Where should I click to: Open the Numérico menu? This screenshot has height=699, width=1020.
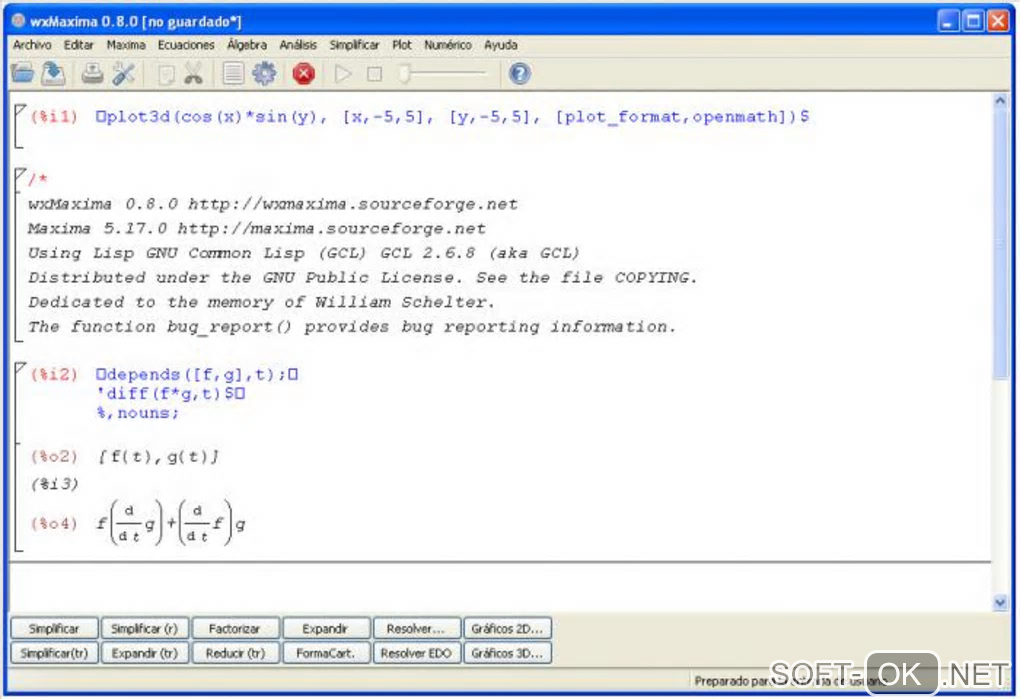(448, 45)
